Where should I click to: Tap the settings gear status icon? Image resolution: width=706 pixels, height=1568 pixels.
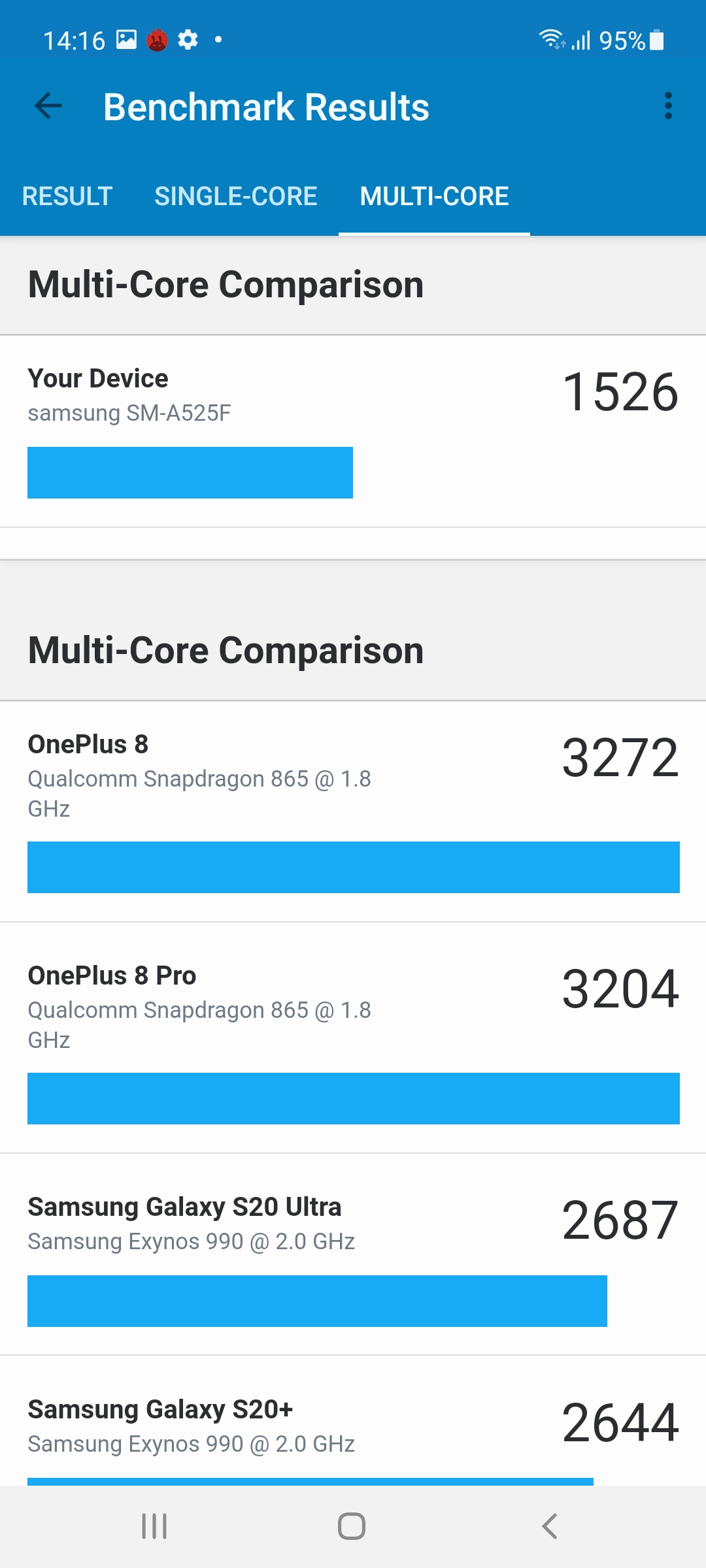[x=188, y=40]
